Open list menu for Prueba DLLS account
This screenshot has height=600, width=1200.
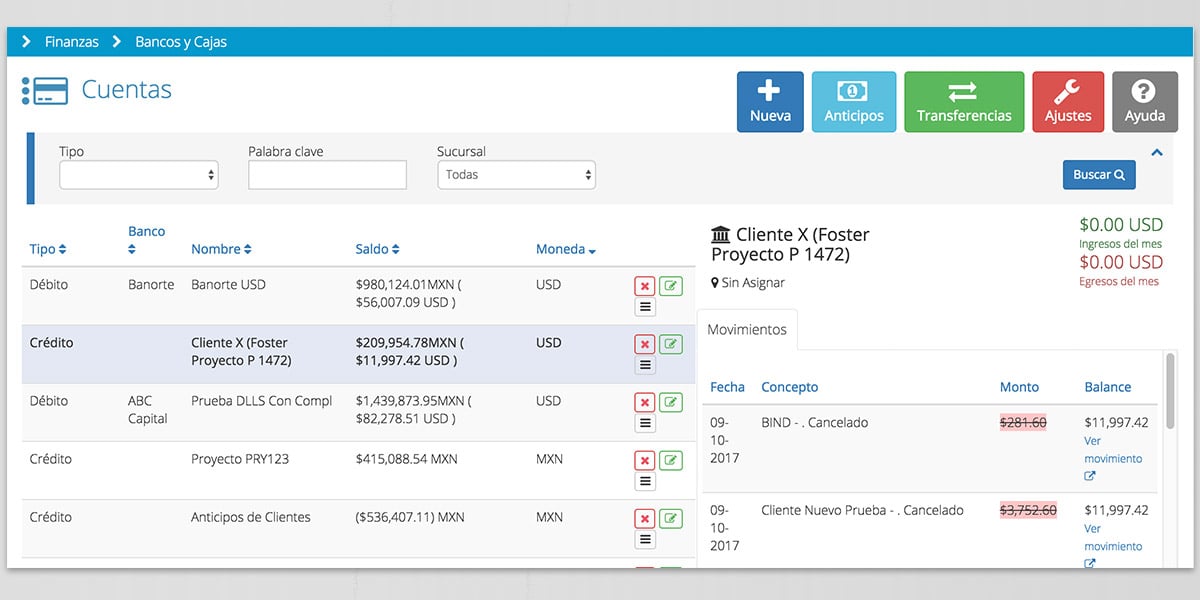coord(645,423)
